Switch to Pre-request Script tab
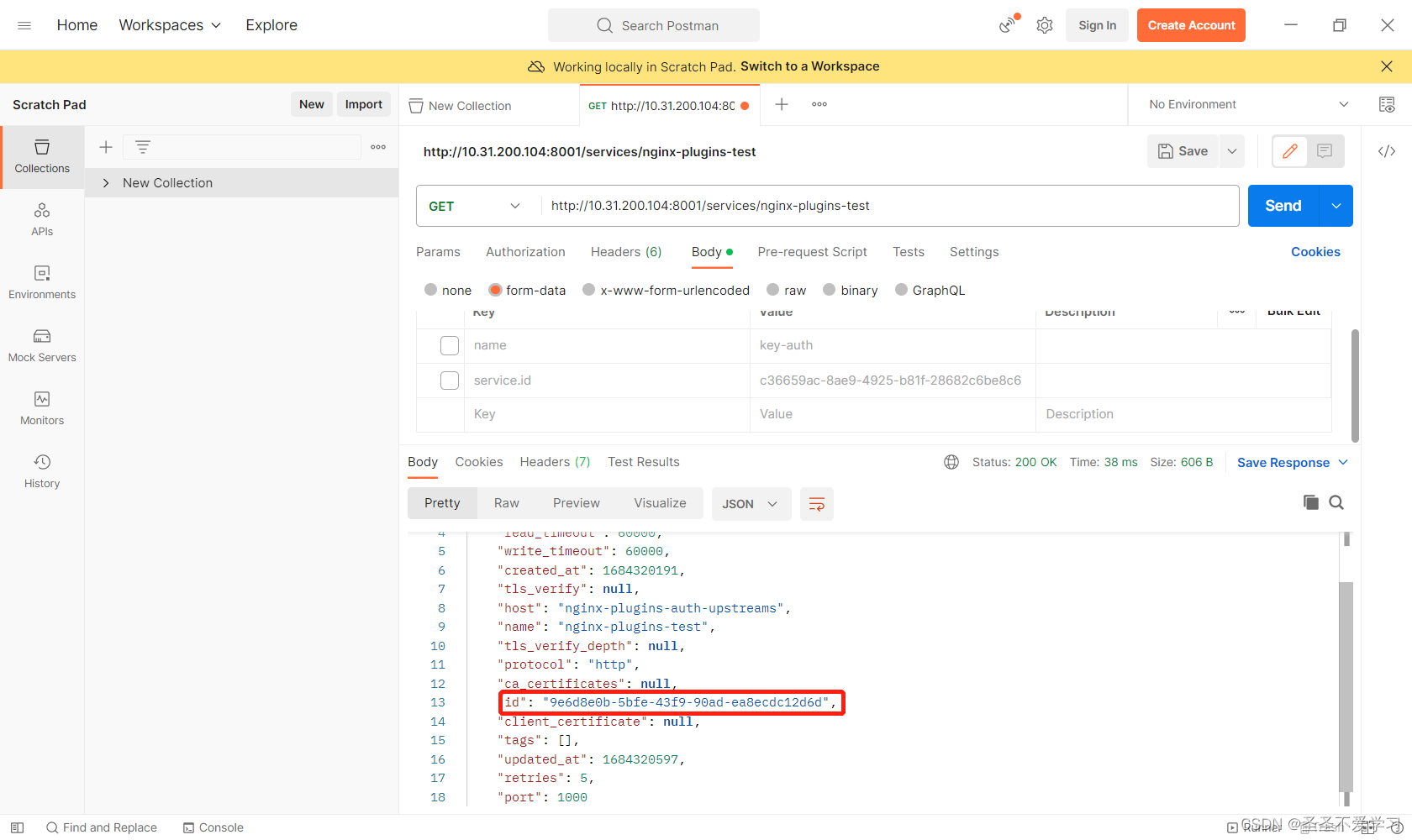 pos(812,252)
